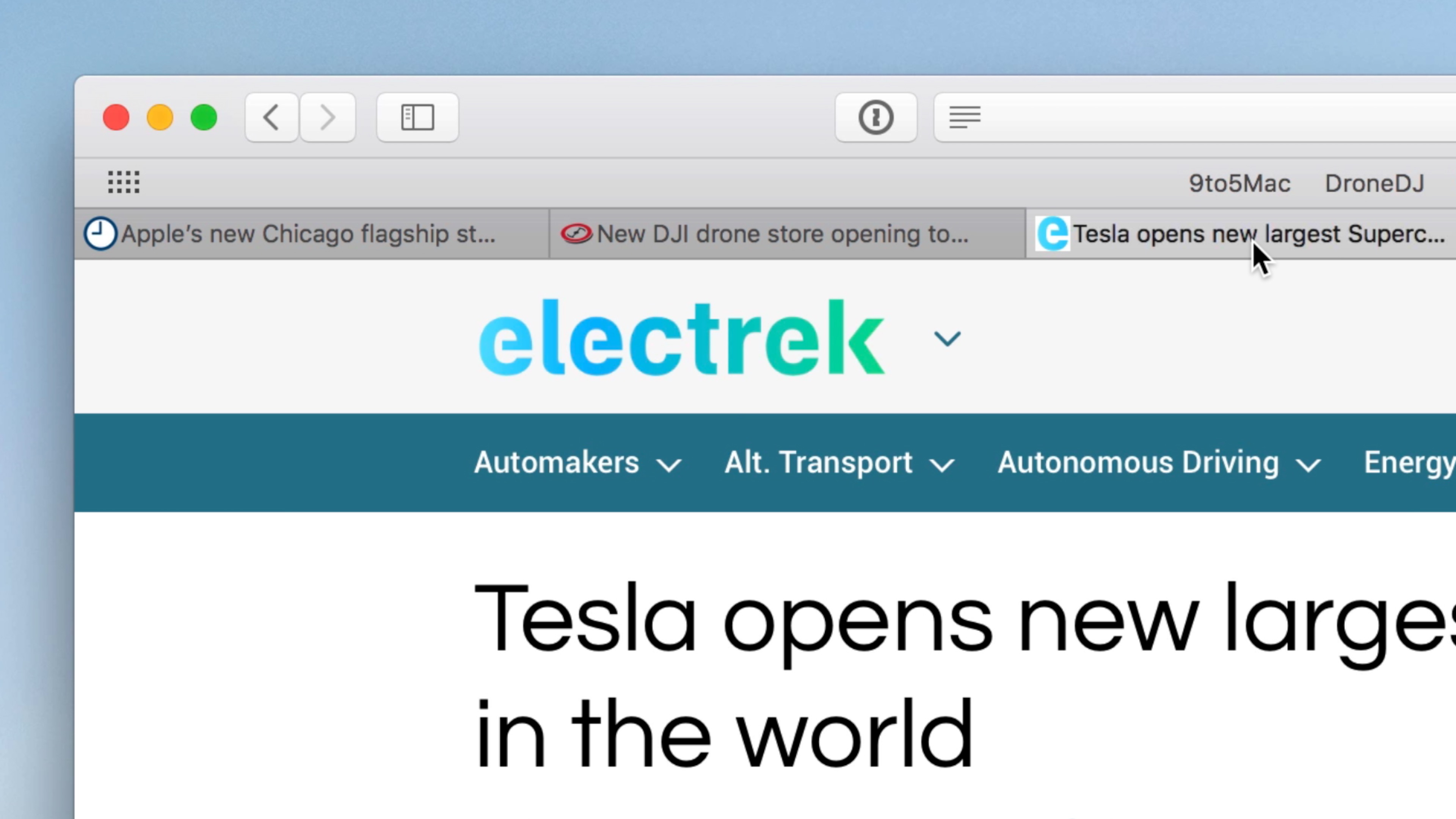This screenshot has height=819, width=1456.
Task: Toggle the macOS red close button
Action: tap(115, 118)
